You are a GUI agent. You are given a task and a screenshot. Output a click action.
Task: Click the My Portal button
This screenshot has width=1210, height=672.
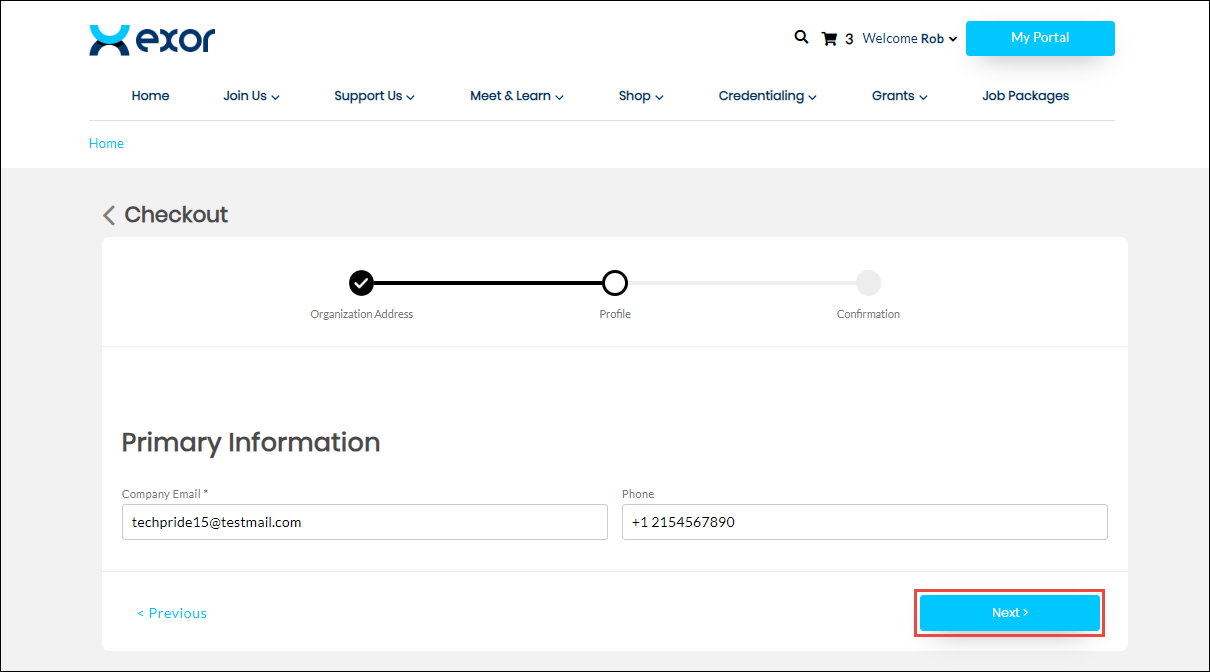[1040, 38]
